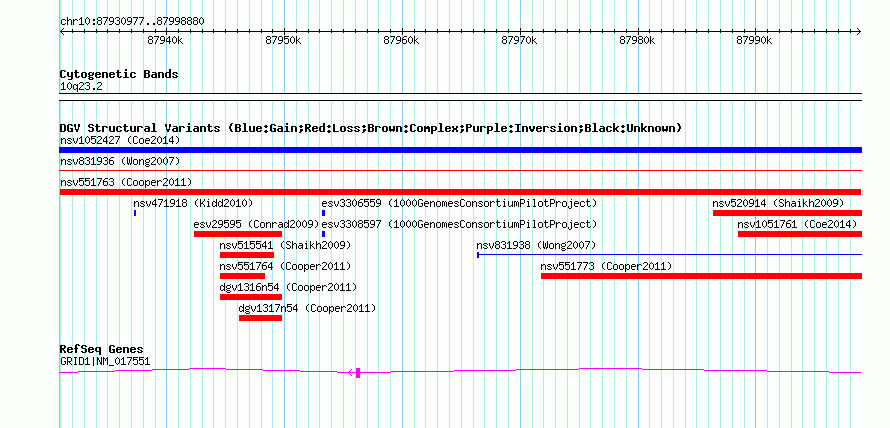The image size is (890, 428).
Task: Select the red esv29595 loss bar
Action: [x=238, y=234]
